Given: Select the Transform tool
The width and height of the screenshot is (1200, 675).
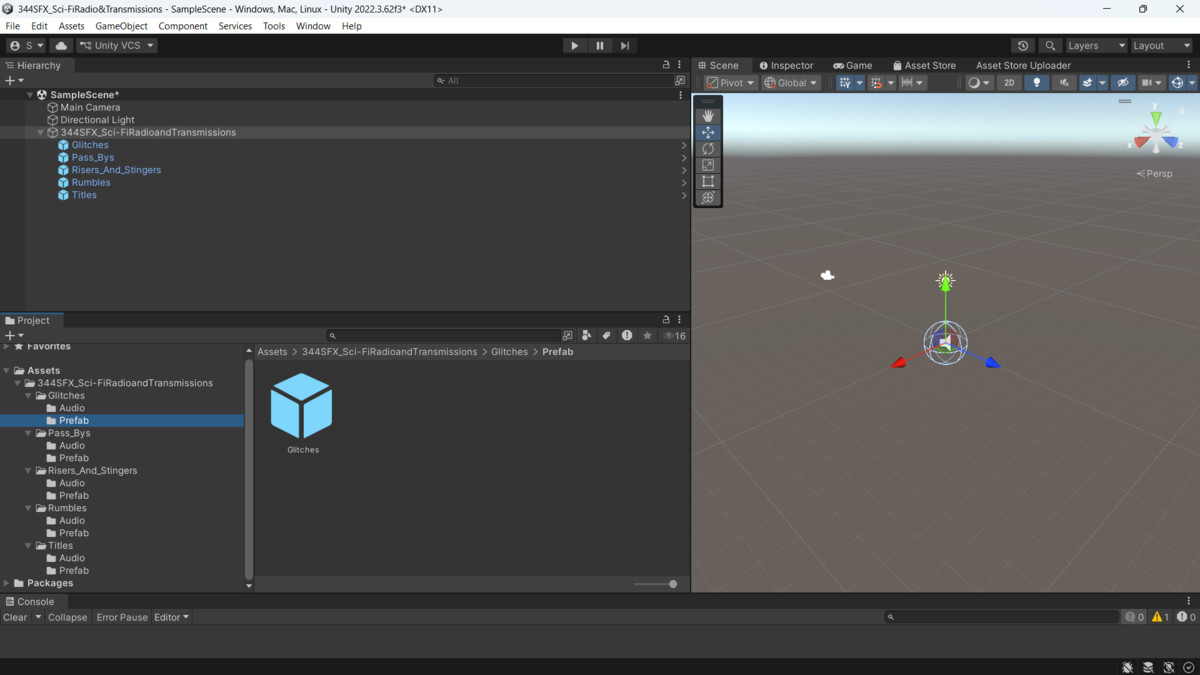Looking at the screenshot, I should pyautogui.click(x=708, y=197).
